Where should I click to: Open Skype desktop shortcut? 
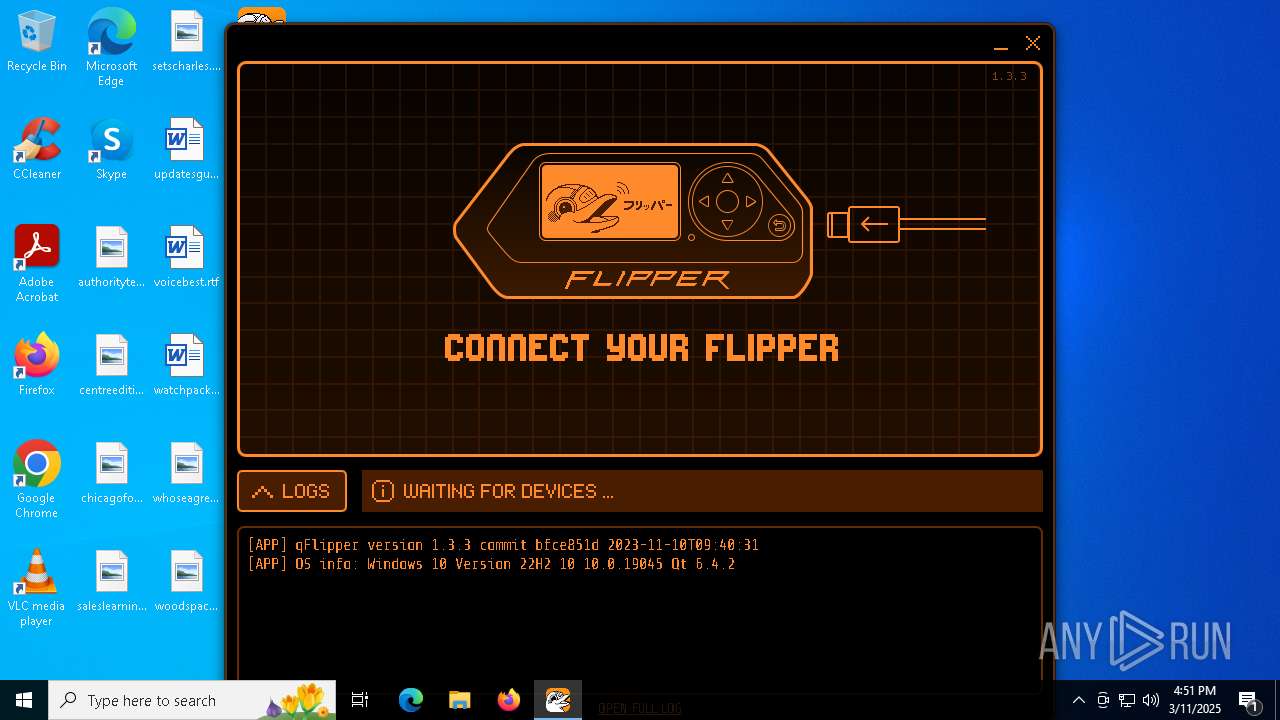coord(111,150)
